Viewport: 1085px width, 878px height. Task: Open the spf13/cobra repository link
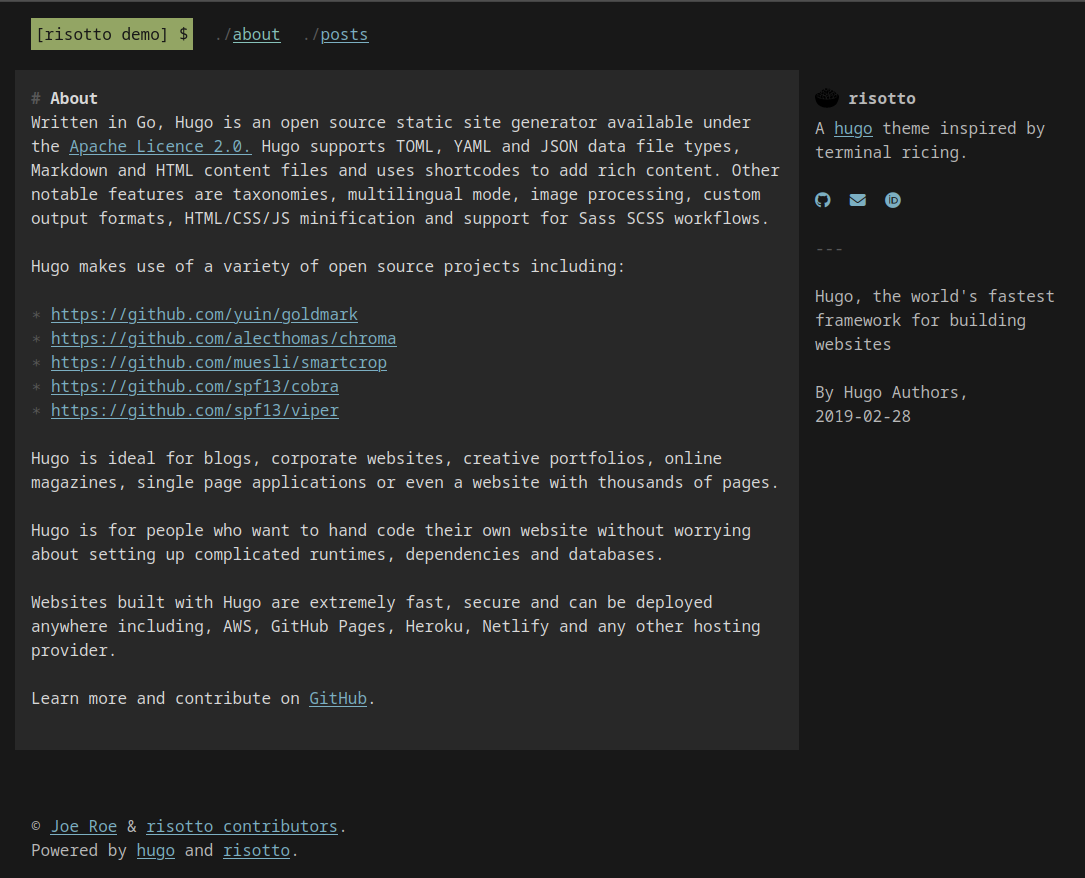tap(194, 386)
